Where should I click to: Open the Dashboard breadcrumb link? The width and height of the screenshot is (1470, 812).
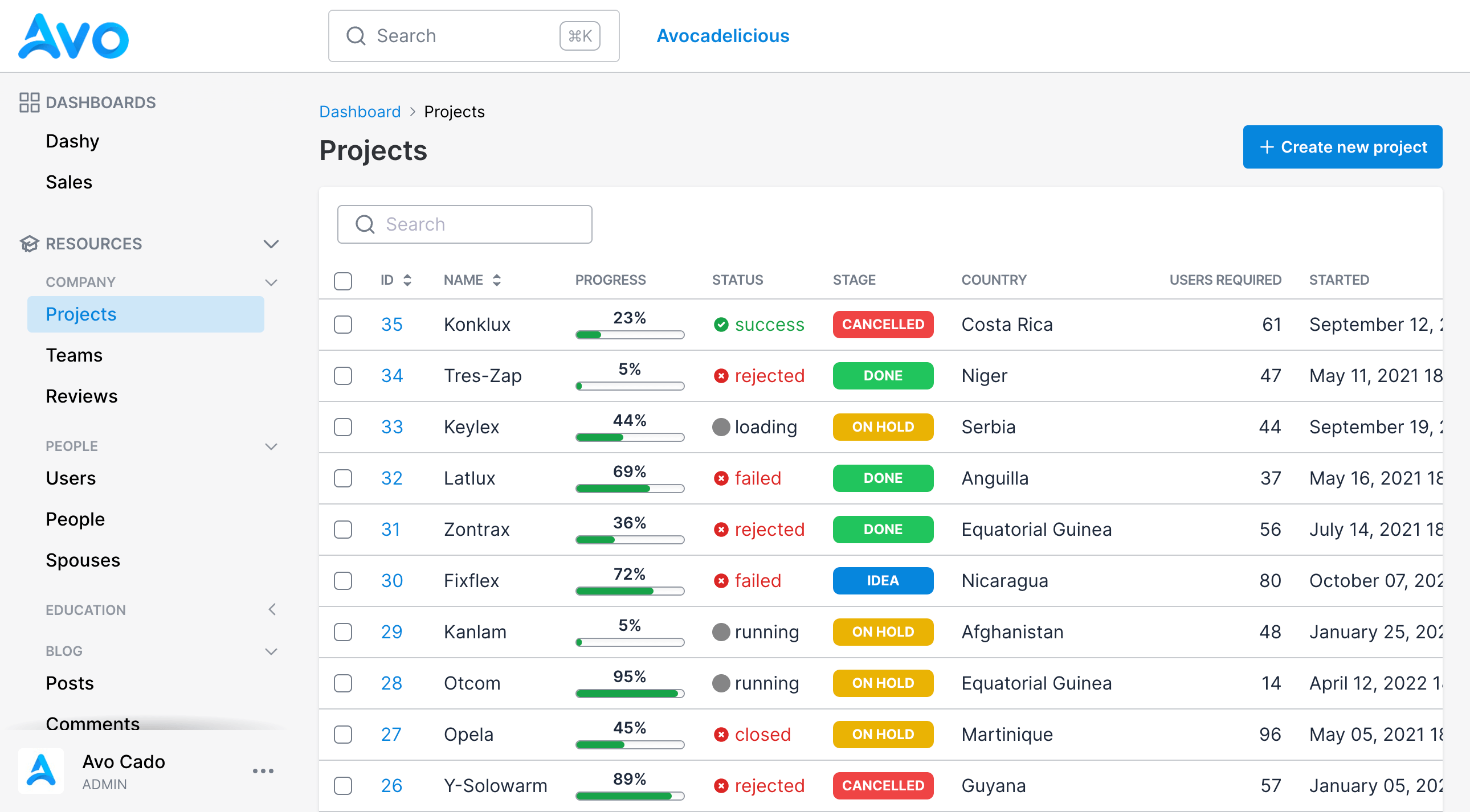(x=360, y=112)
